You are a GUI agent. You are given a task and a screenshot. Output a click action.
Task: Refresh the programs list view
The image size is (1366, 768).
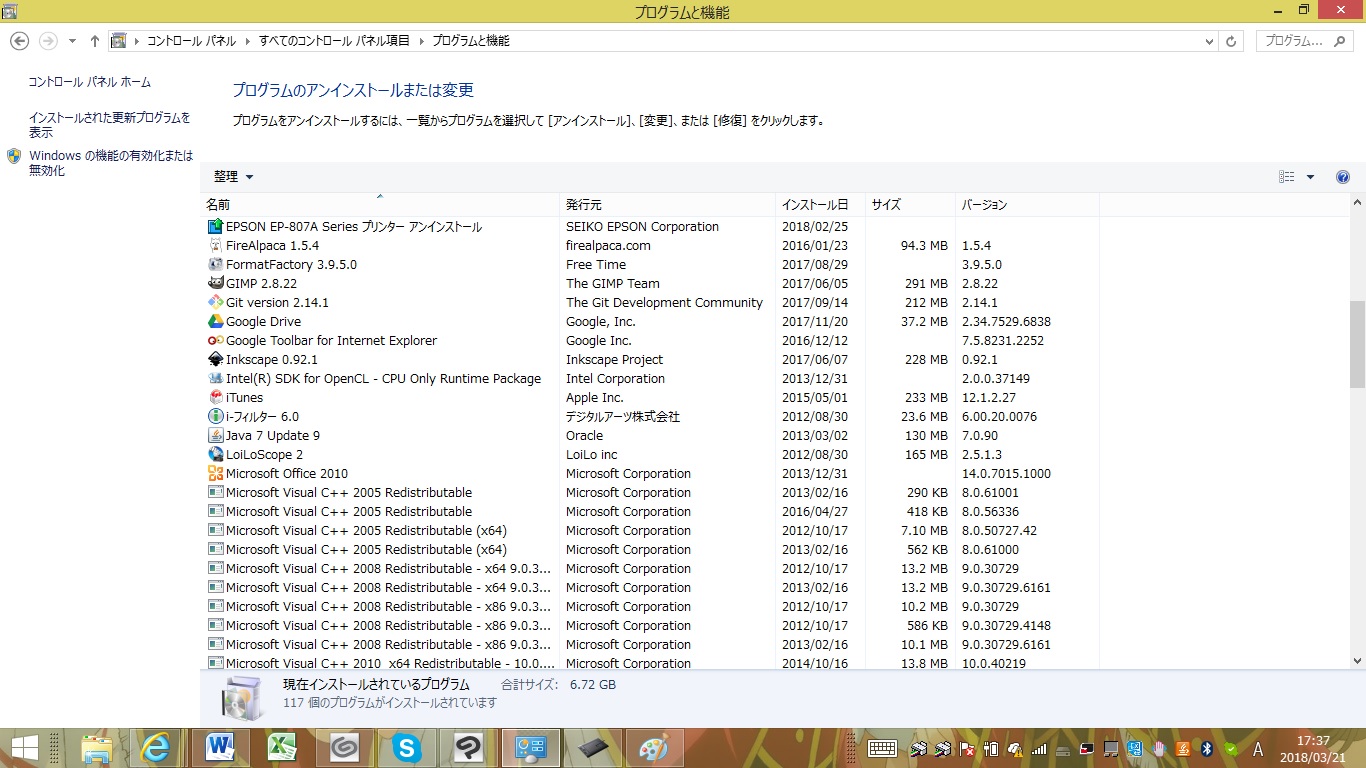1232,41
